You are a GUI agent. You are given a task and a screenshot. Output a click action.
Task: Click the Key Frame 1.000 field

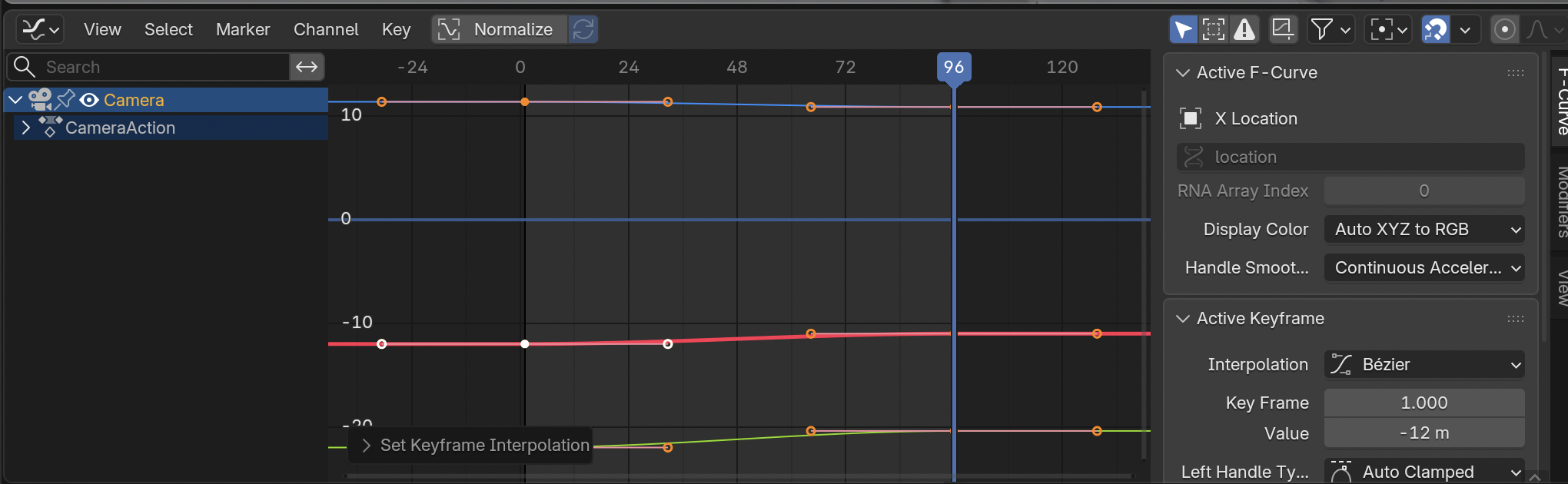pos(1424,403)
